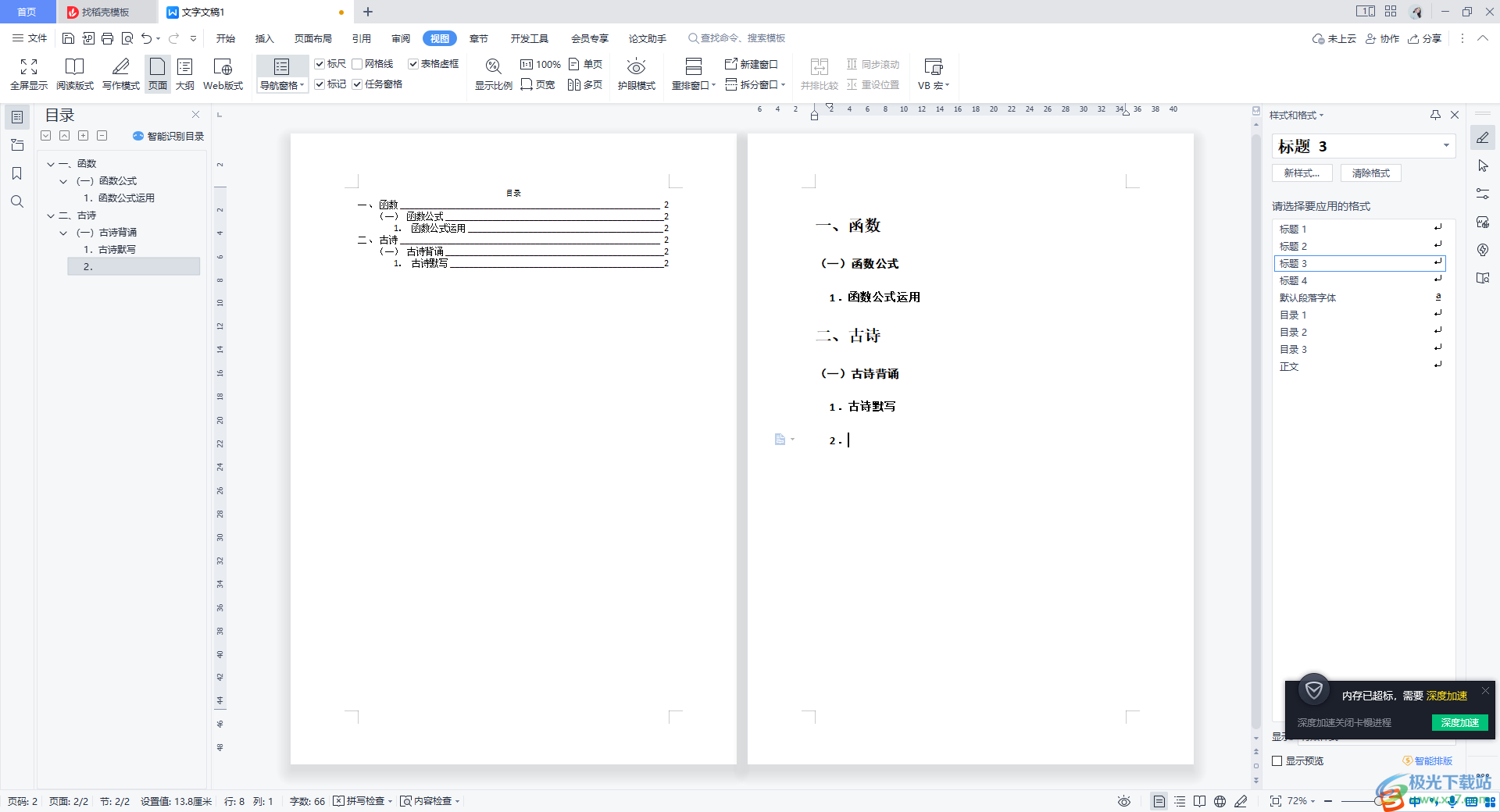This screenshot has height=812, width=1500.
Task: Switch to outline view
Action: [x=185, y=74]
